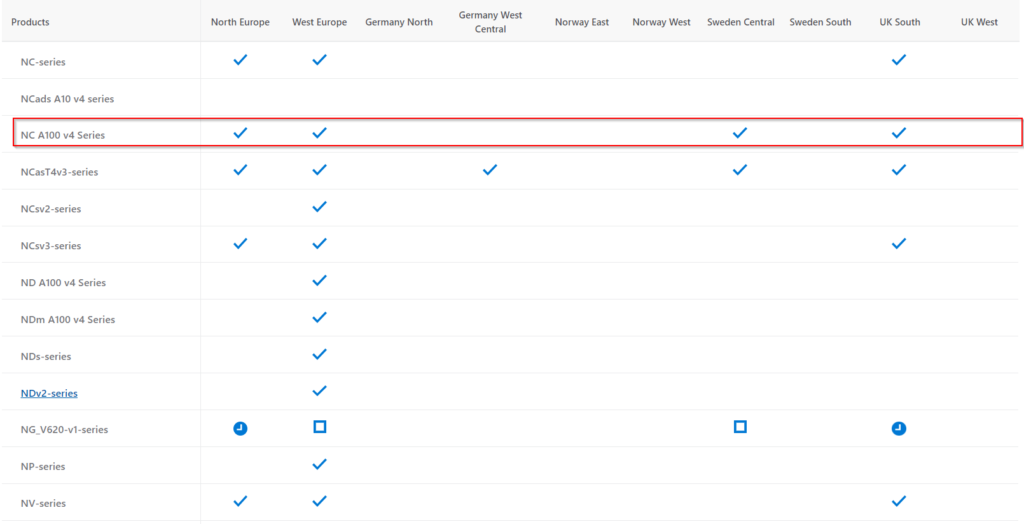Click the clock icon for NG_V620-v1-series North Europe

pos(240,428)
